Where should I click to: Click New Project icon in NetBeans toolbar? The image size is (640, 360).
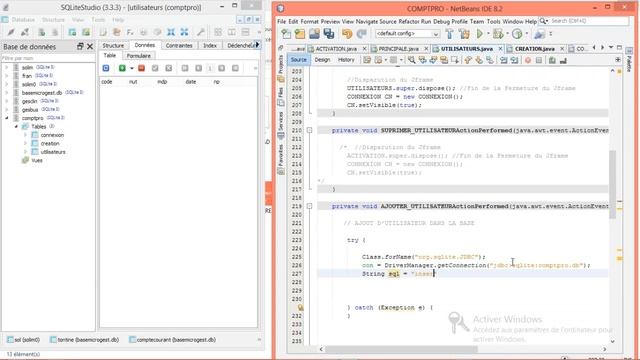pos(300,34)
